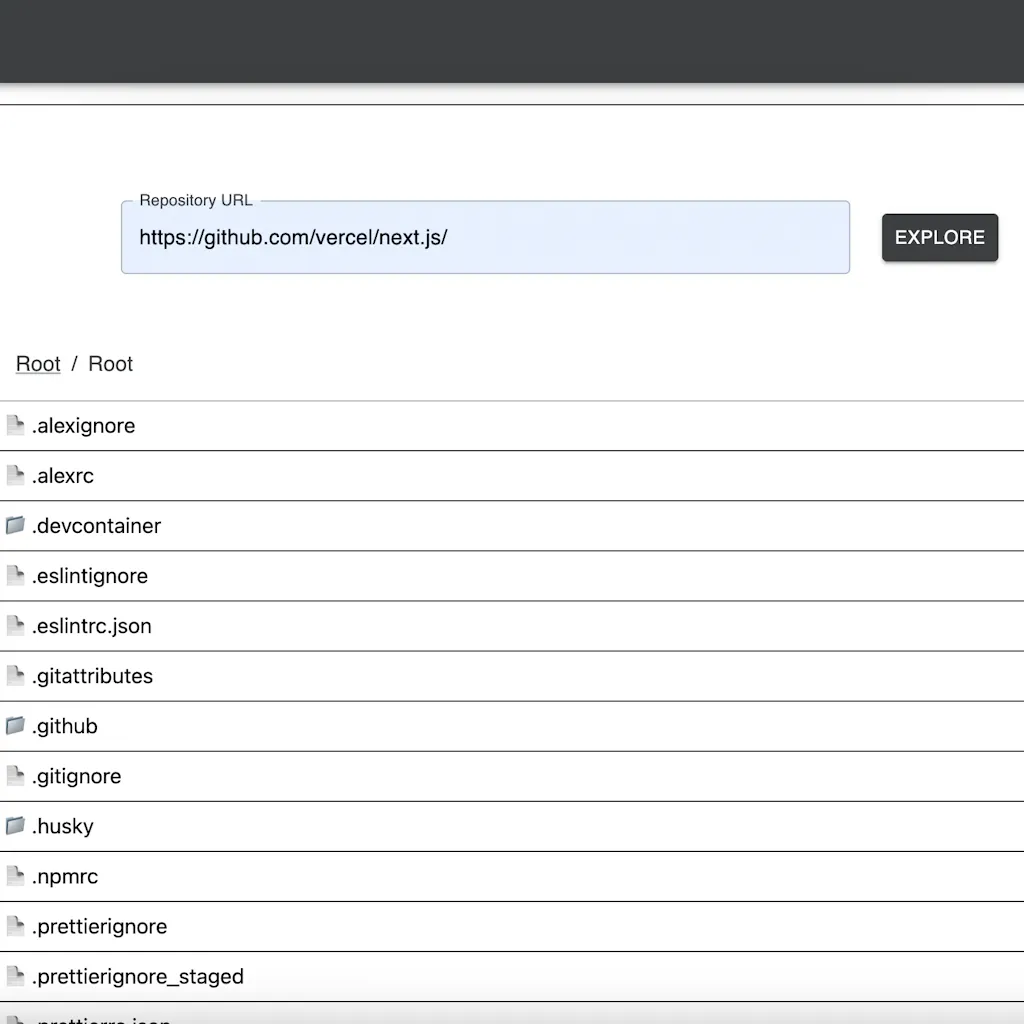1024x1024 pixels.
Task: Go to the underlined Root breadcrumb link
Action: (x=38, y=364)
